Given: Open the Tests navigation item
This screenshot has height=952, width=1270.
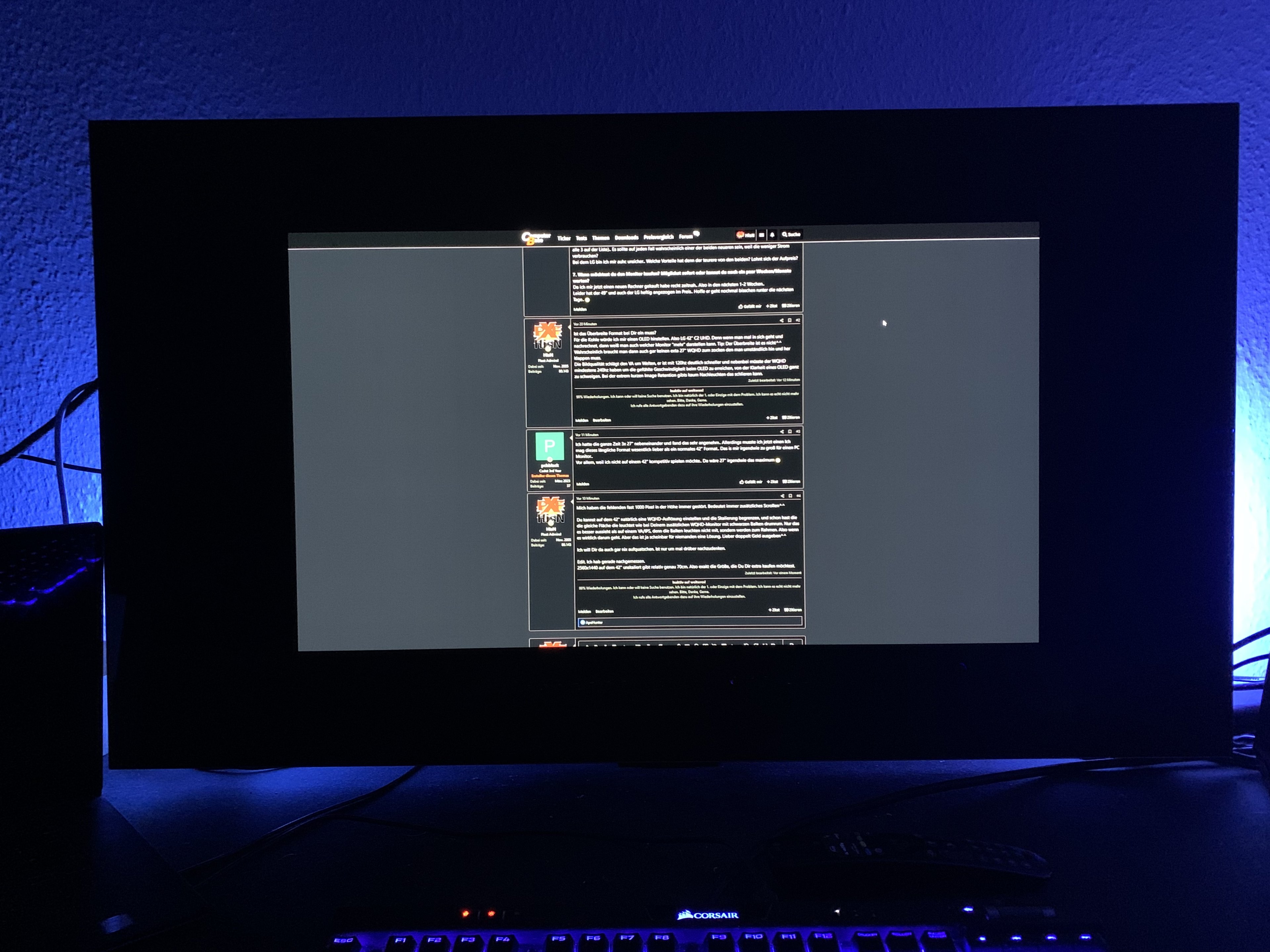Looking at the screenshot, I should (581, 238).
